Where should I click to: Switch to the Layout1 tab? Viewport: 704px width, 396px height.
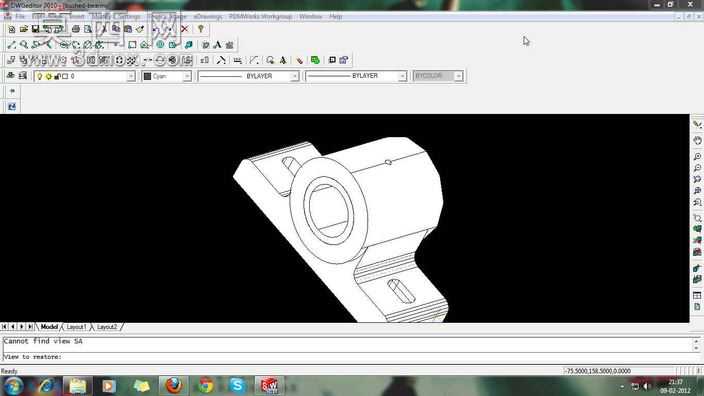(76, 327)
